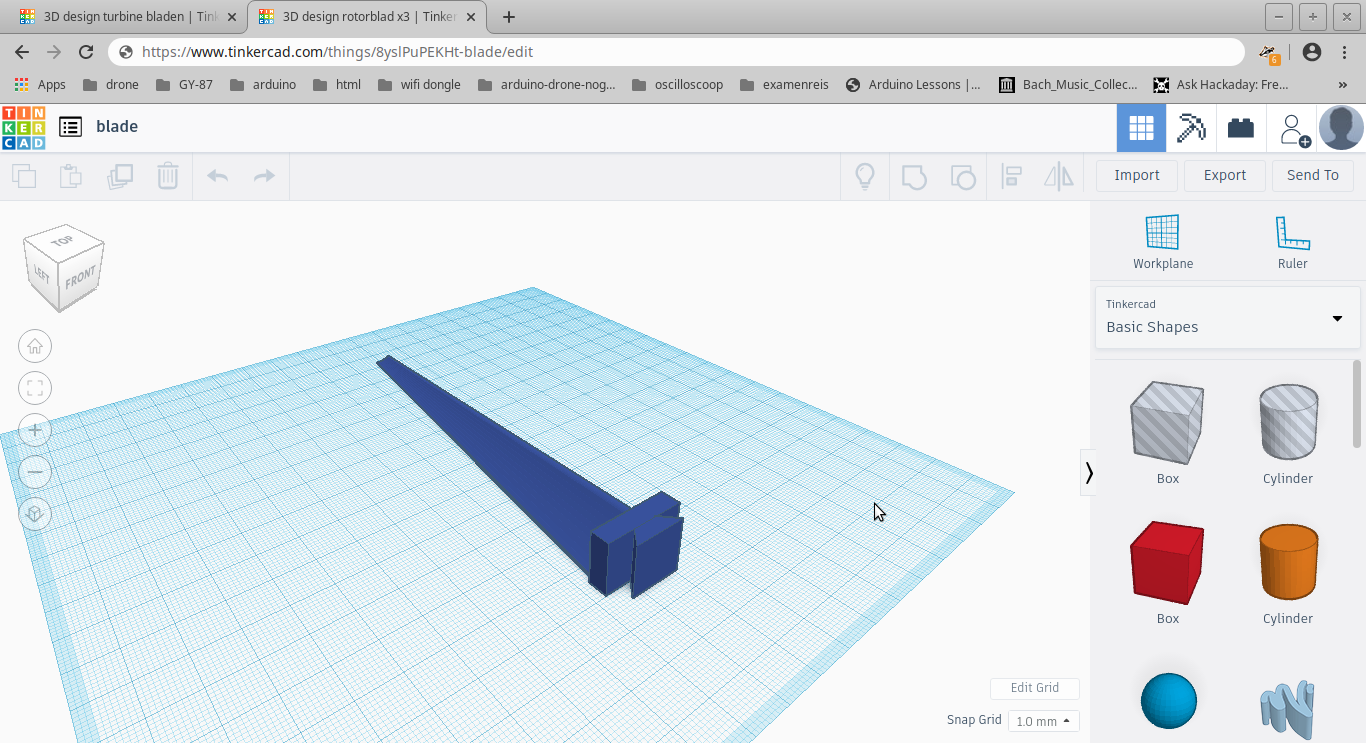The width and height of the screenshot is (1366, 743).
Task: Click the Align tool icon
Action: [x=1011, y=177]
